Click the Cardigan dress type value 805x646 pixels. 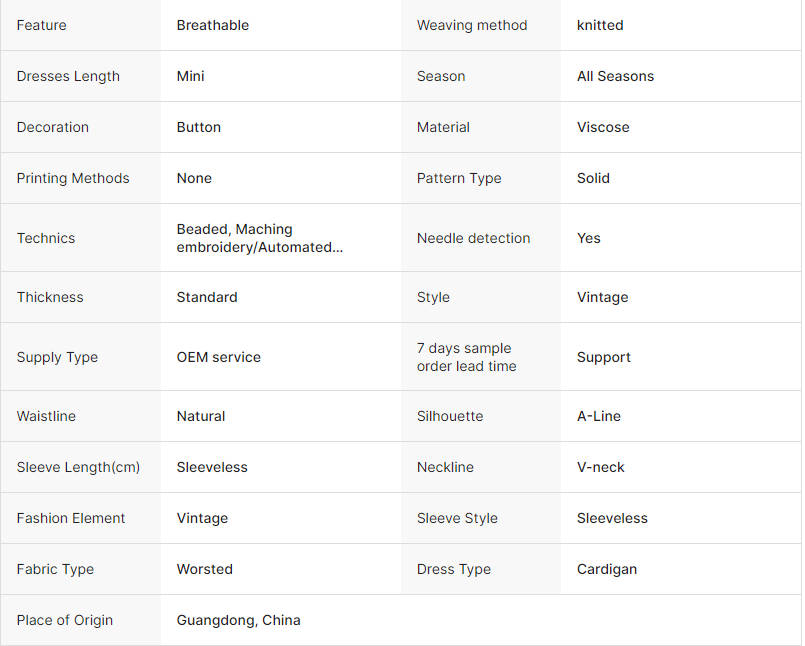[x=607, y=569]
